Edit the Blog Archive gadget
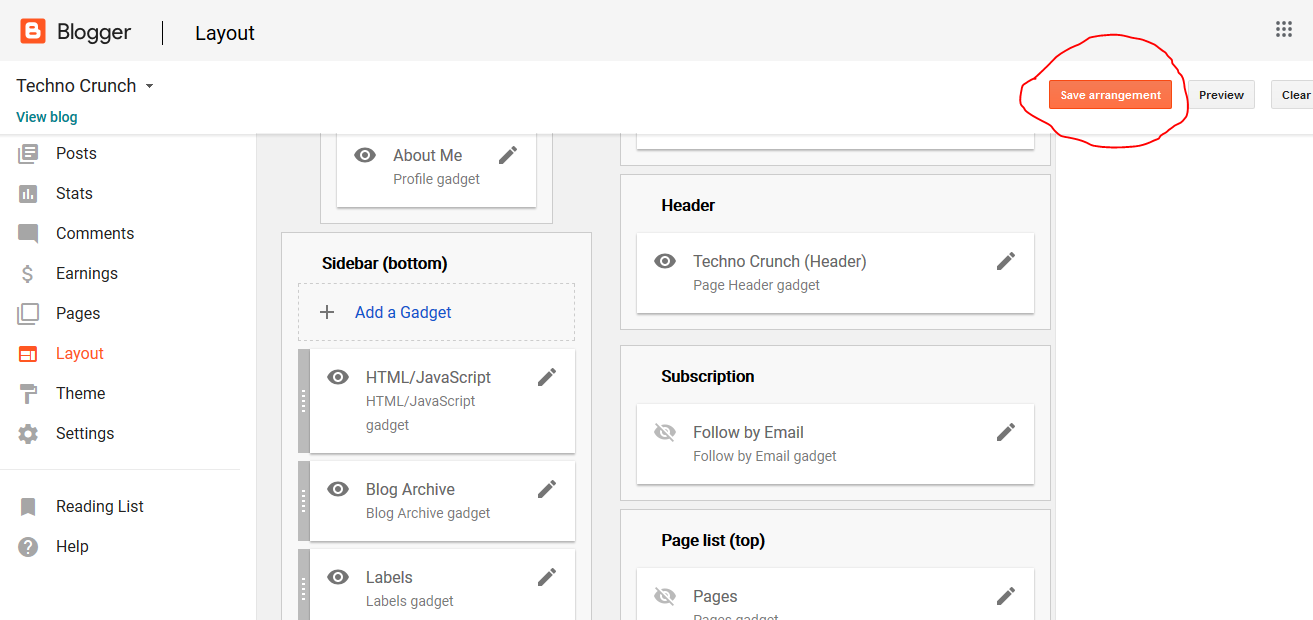This screenshot has width=1313, height=620. [x=547, y=489]
